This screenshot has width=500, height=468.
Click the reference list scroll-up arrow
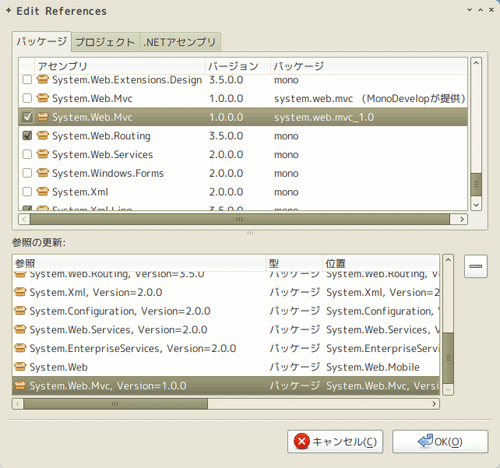pos(448,260)
